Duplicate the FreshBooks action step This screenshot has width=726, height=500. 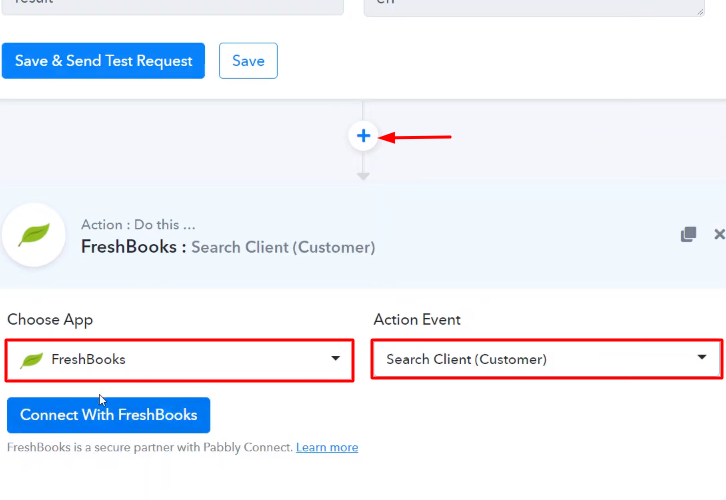pos(688,234)
